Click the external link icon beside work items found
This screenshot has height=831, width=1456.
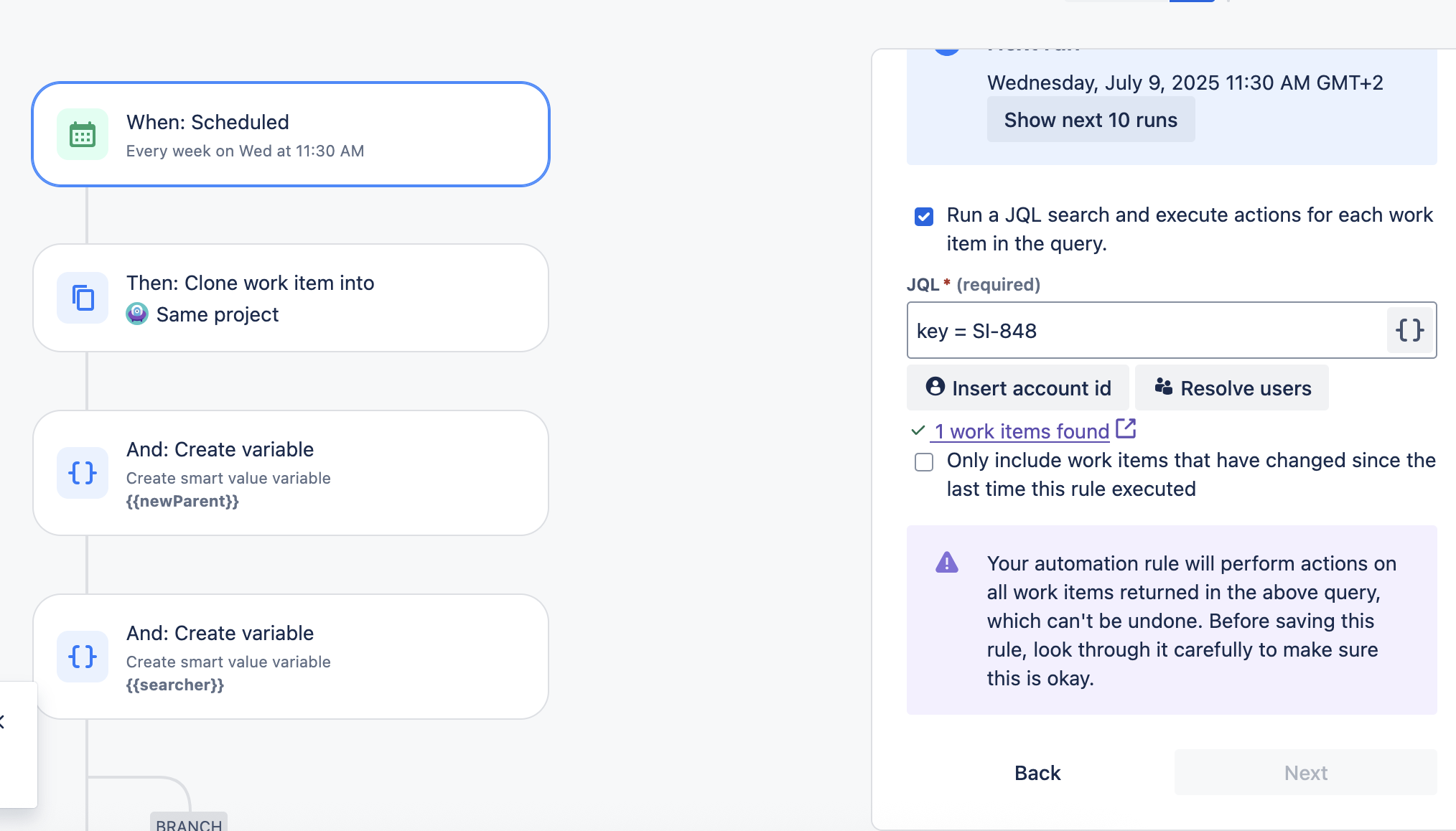1126,429
